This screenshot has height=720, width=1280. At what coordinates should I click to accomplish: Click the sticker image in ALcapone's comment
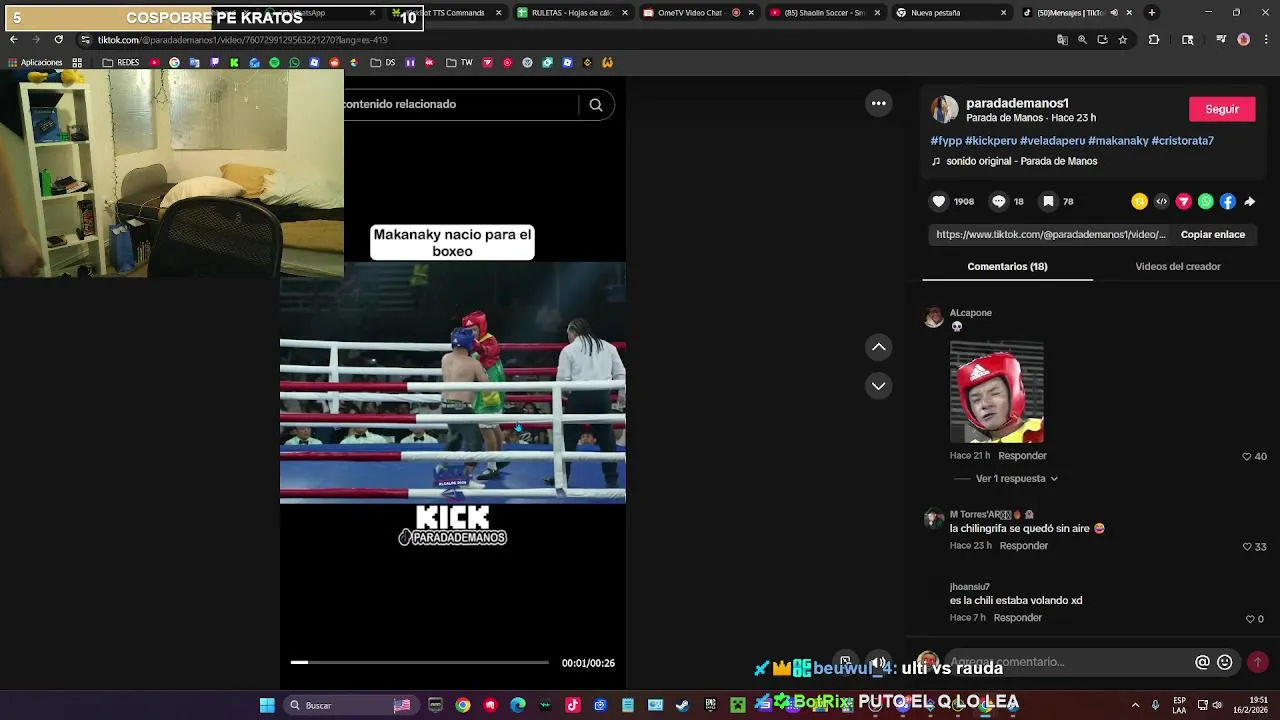pyautogui.click(x=997, y=392)
